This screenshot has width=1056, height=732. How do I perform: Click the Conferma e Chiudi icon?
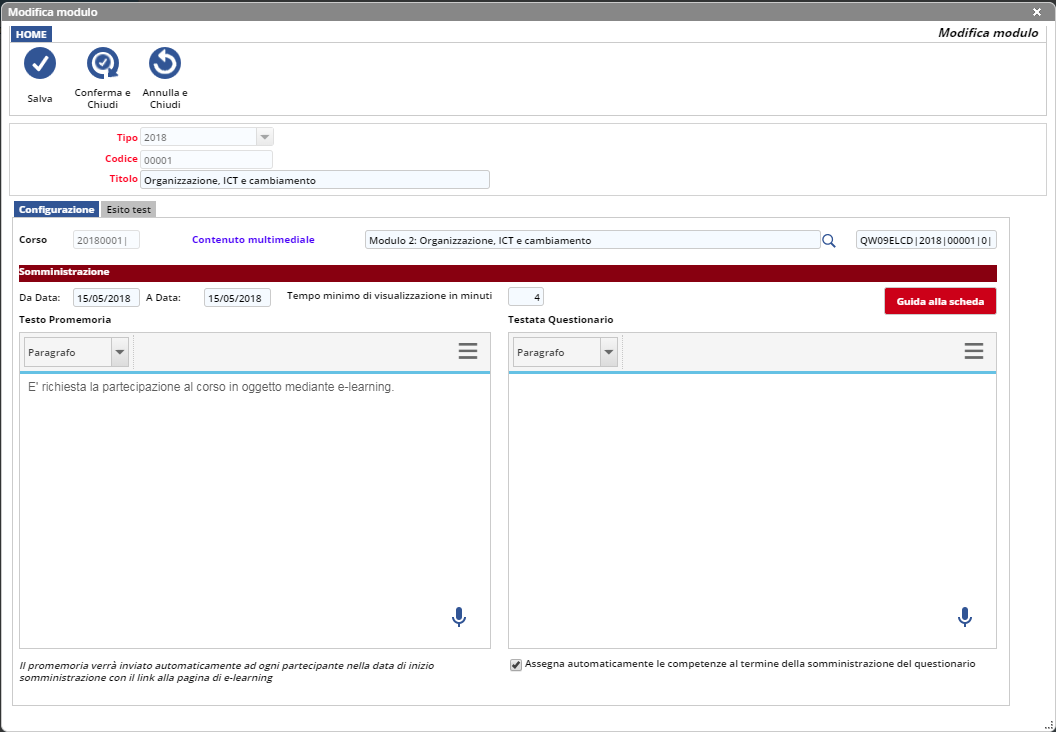(103, 64)
